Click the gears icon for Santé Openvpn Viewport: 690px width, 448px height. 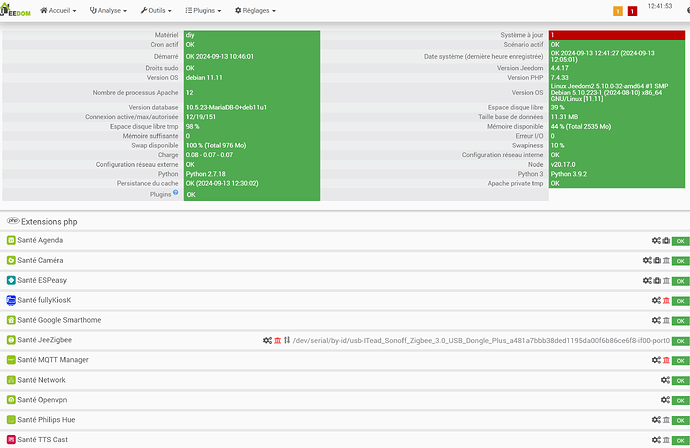click(x=665, y=400)
